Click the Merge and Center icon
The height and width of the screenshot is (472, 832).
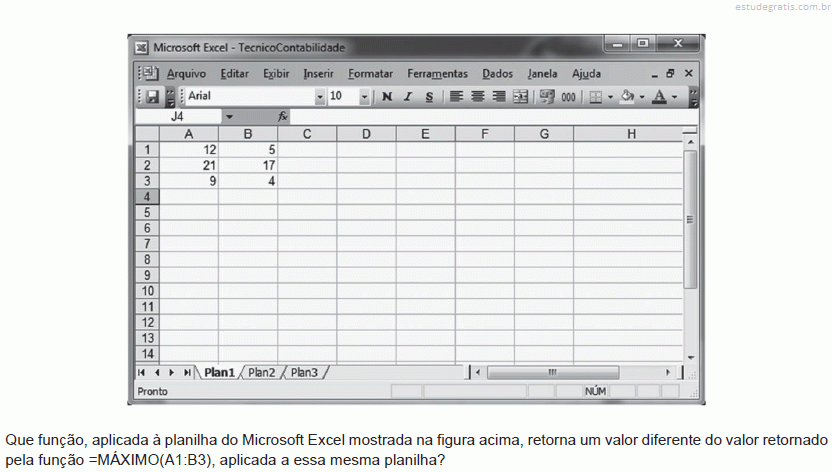[521, 97]
